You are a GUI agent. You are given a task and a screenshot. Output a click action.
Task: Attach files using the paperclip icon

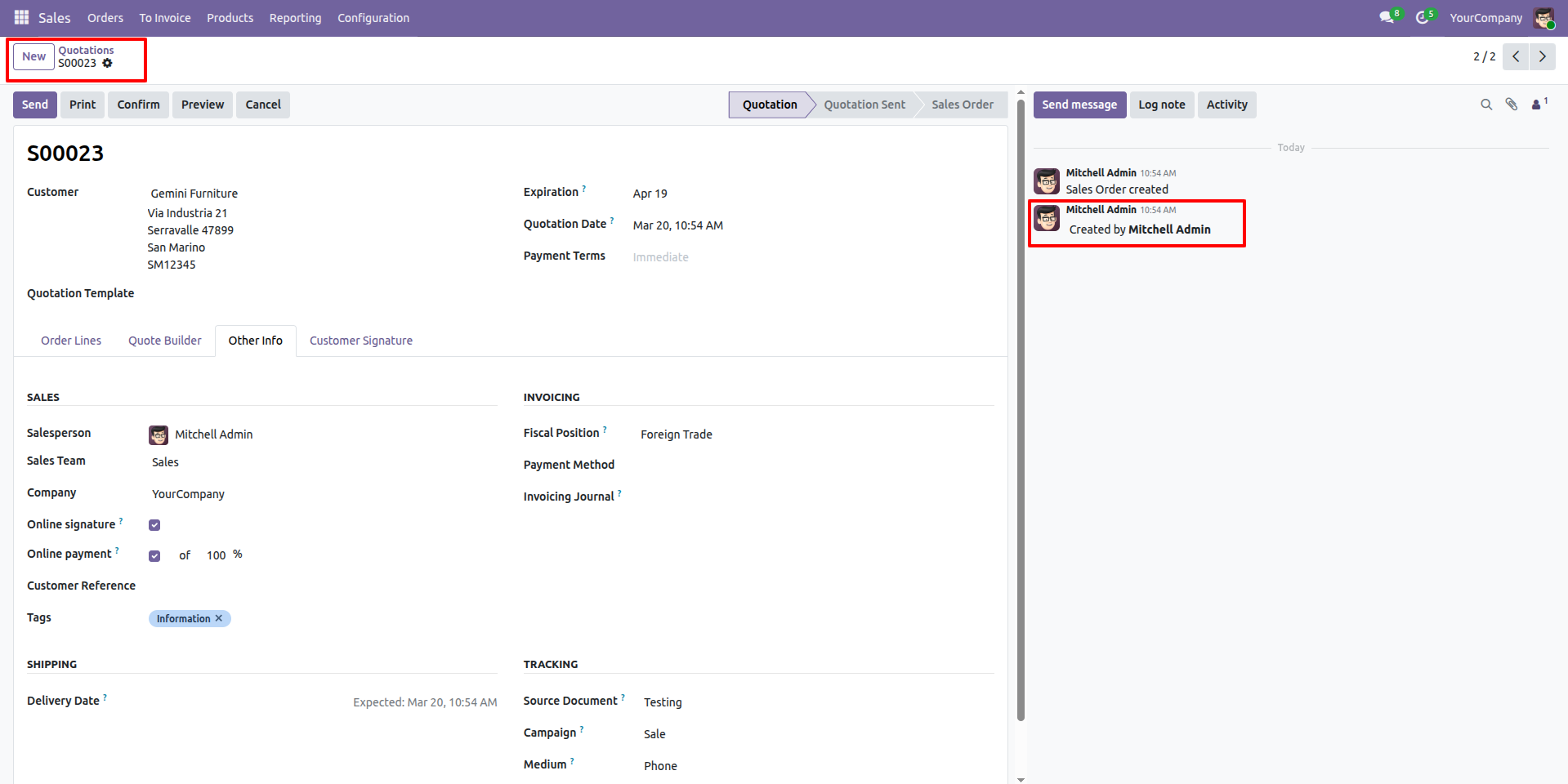(x=1512, y=105)
